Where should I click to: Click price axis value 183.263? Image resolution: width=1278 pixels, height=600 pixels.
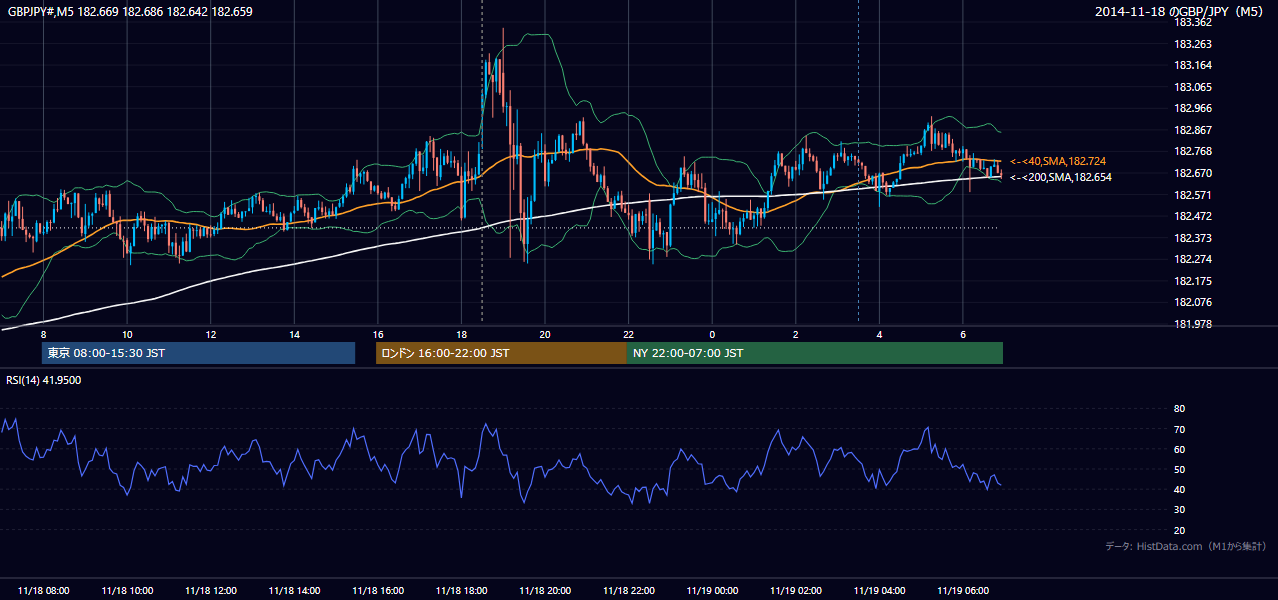pyautogui.click(x=1192, y=44)
